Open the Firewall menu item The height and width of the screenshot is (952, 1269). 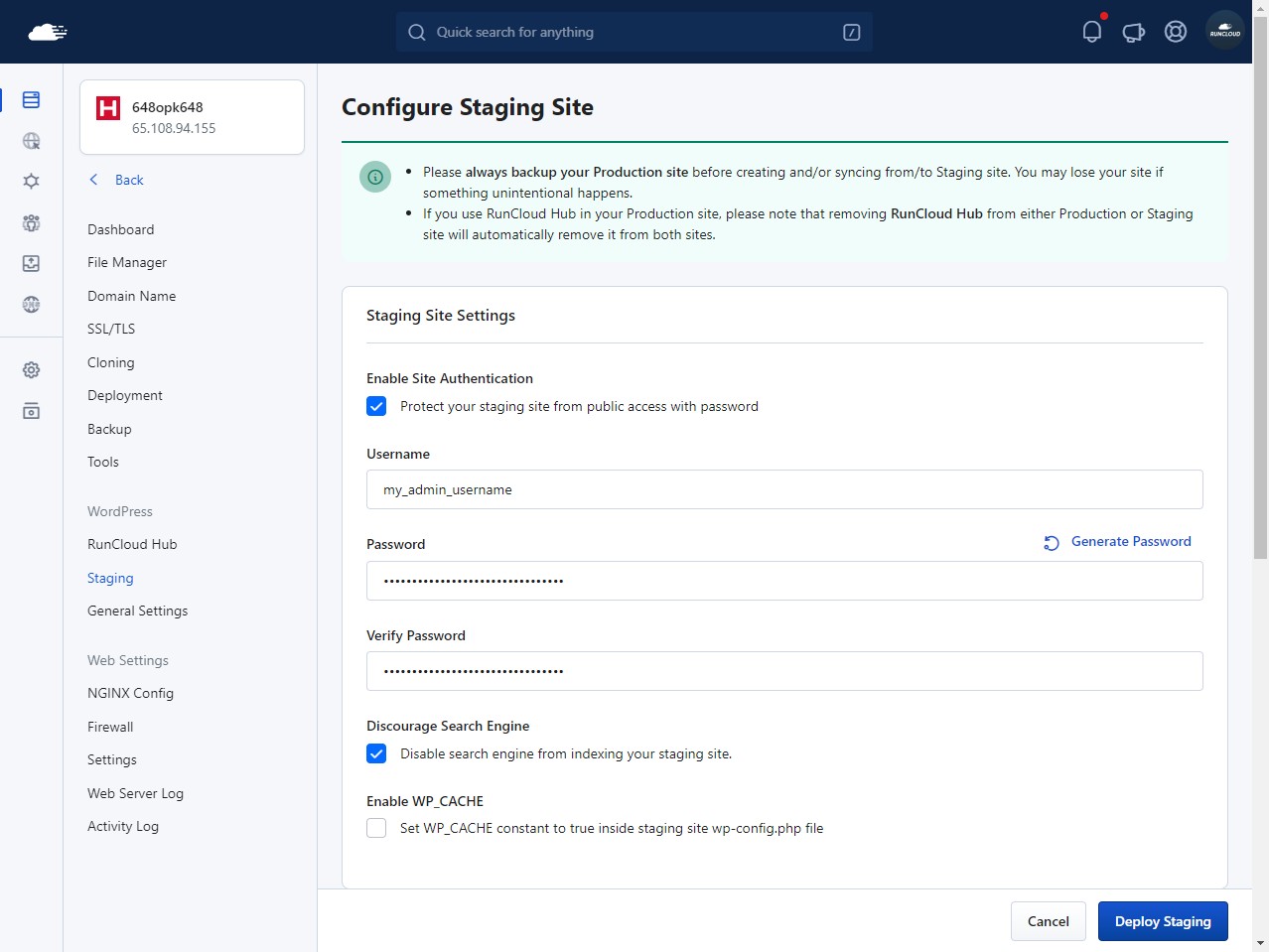coord(110,727)
